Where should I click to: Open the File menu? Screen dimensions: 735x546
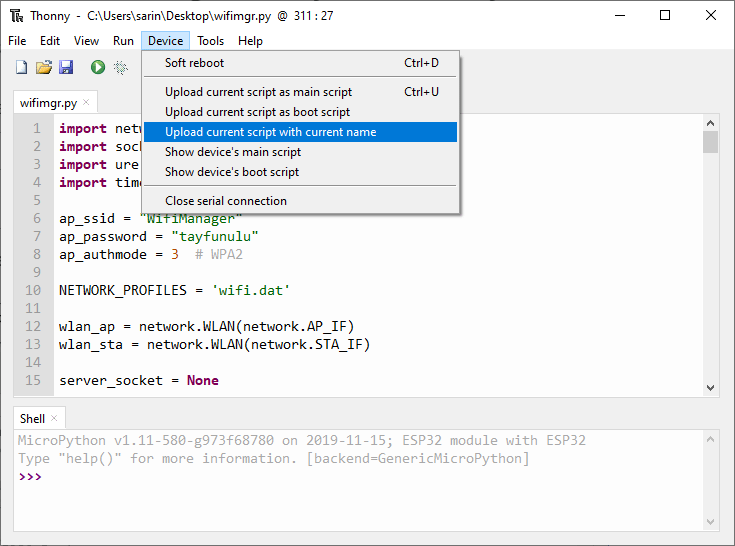coord(17,41)
